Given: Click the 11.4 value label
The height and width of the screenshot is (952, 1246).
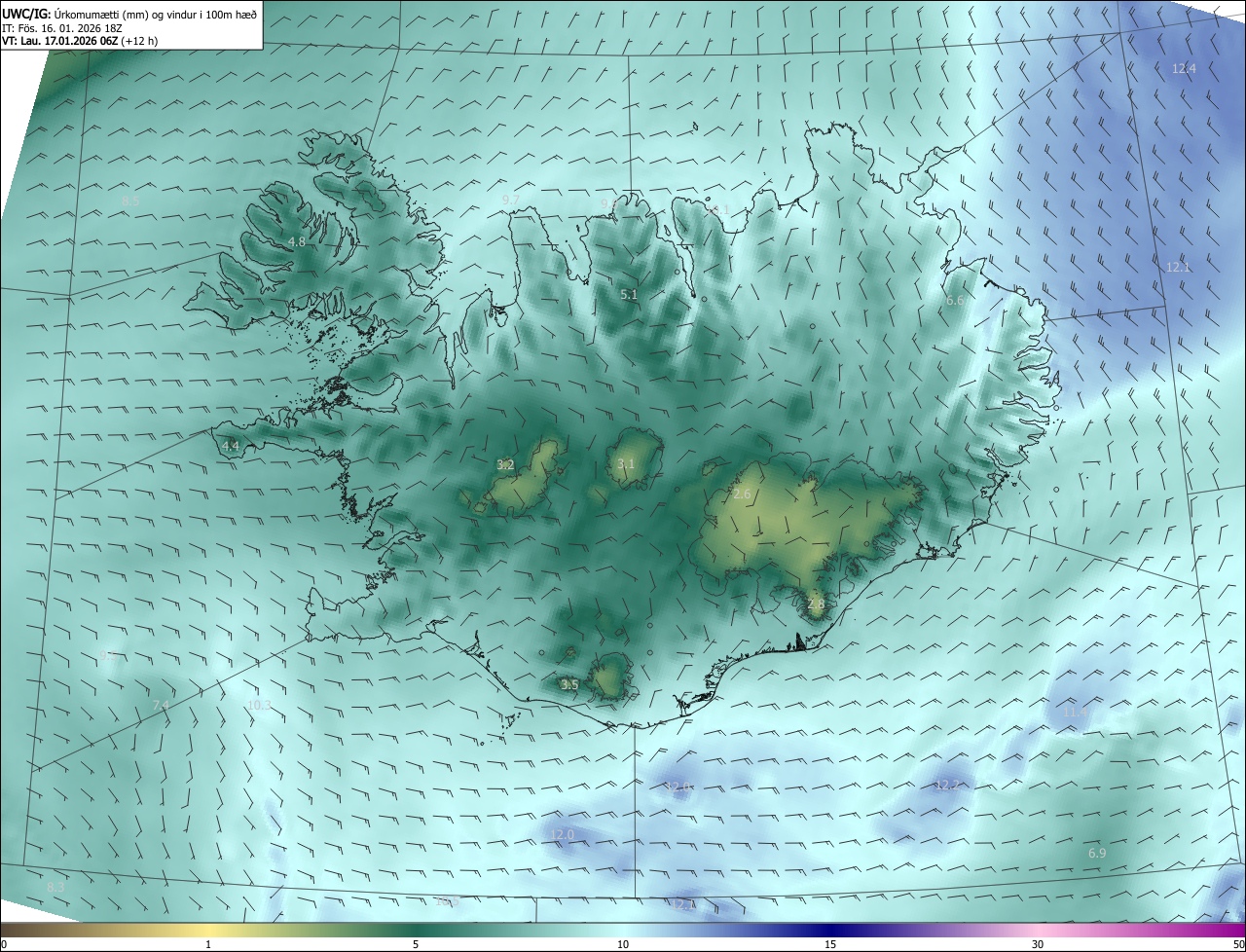Looking at the screenshot, I should (1075, 713).
